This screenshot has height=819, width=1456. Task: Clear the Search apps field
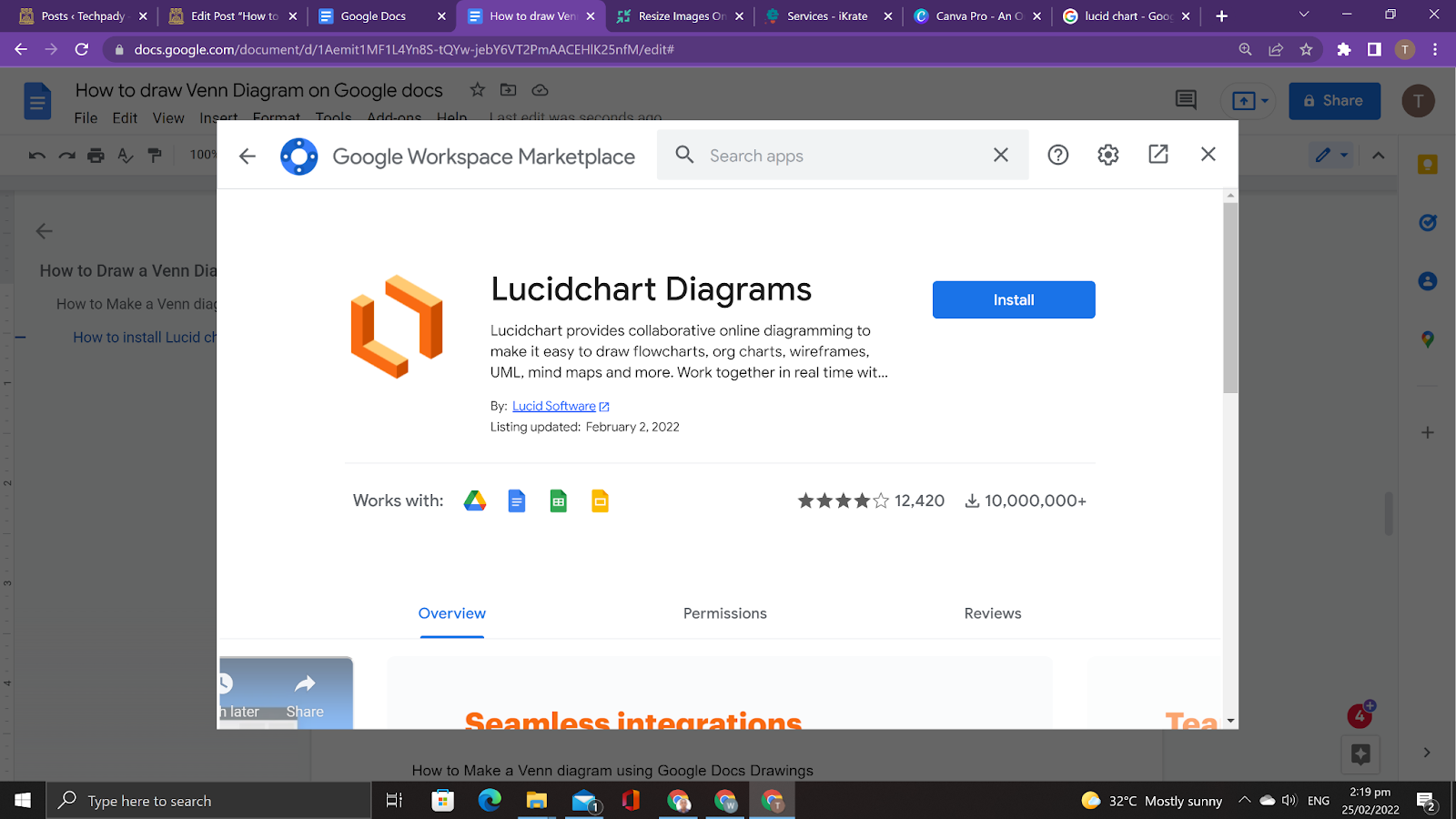tap(1001, 155)
